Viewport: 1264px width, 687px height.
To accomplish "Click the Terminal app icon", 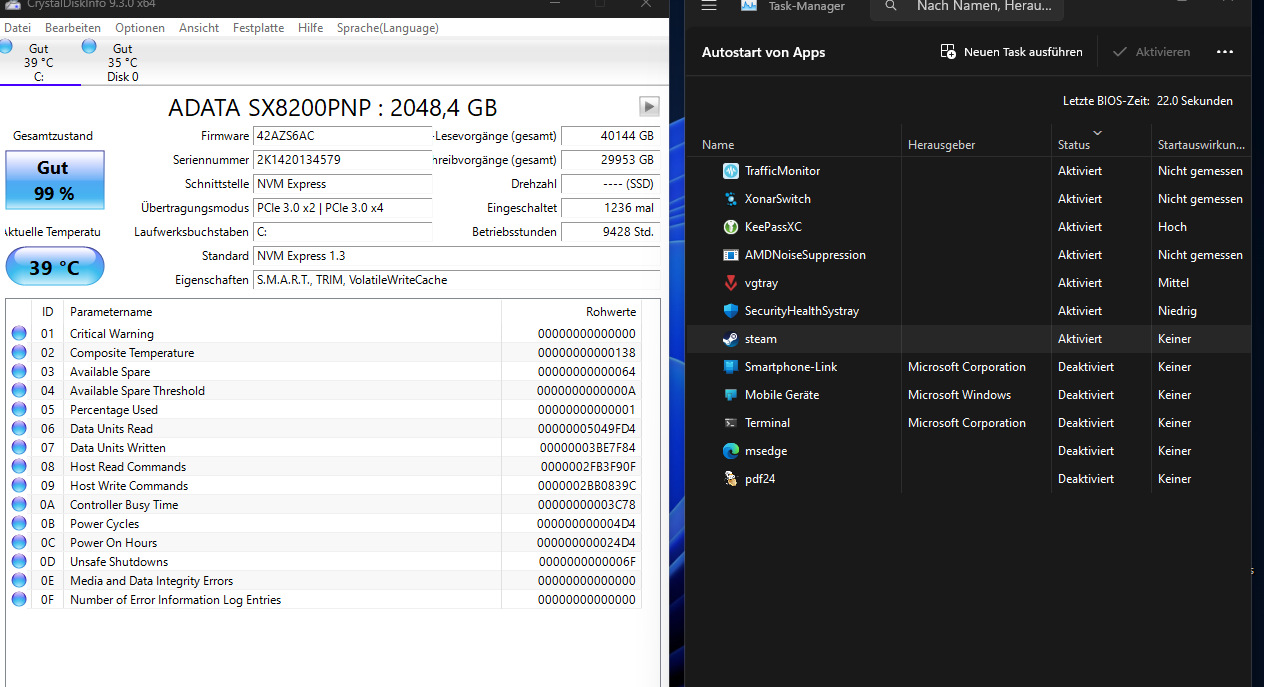I will pos(730,423).
